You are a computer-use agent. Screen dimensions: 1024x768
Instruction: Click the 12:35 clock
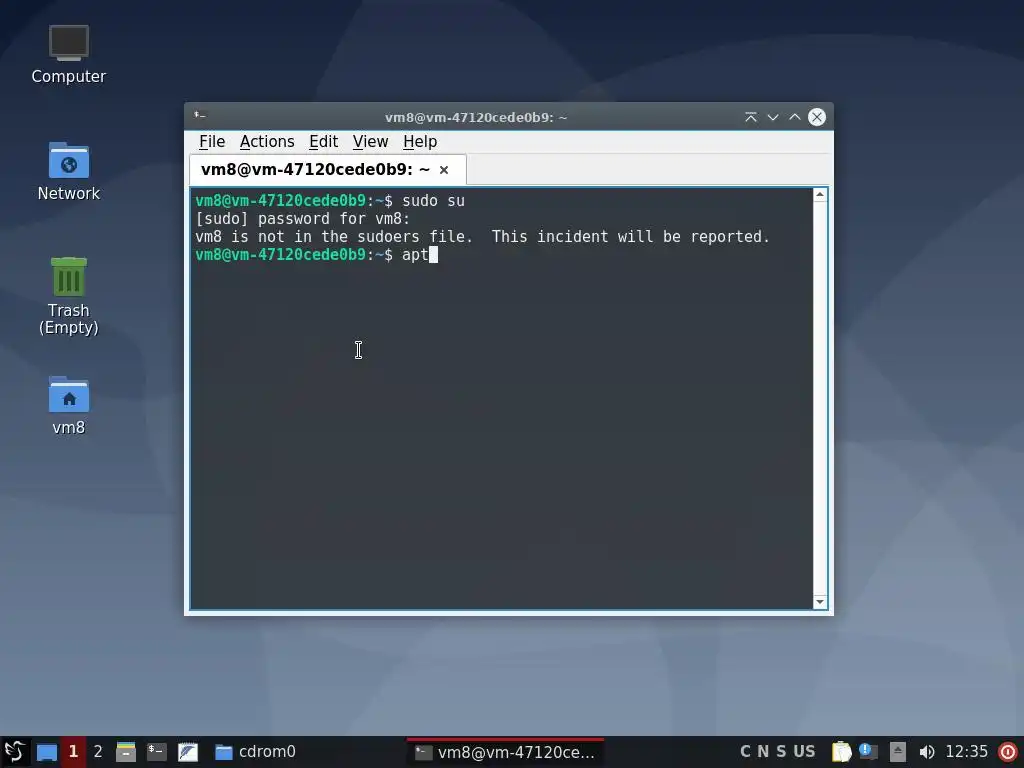tap(967, 752)
